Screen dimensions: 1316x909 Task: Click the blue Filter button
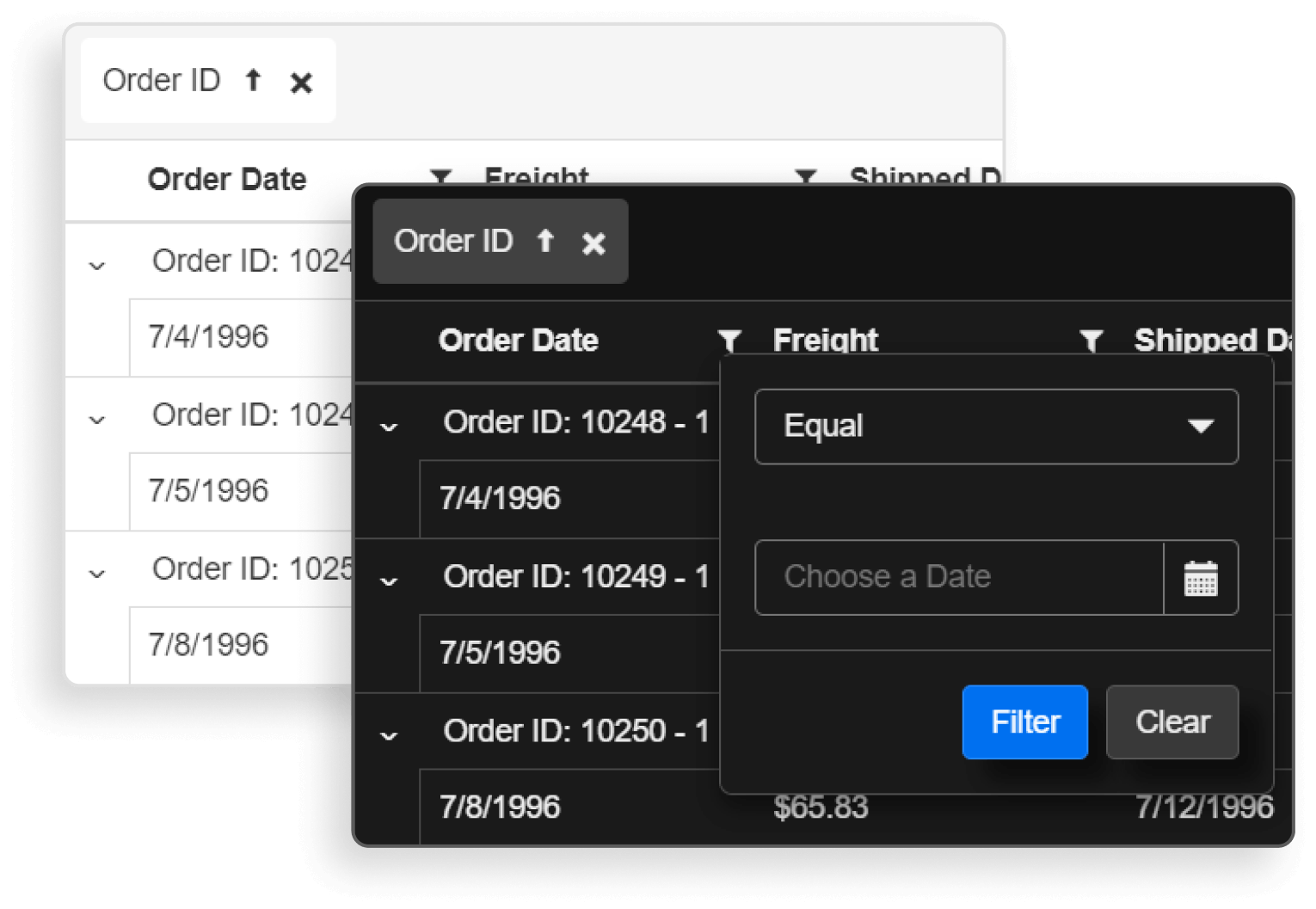tap(1024, 722)
